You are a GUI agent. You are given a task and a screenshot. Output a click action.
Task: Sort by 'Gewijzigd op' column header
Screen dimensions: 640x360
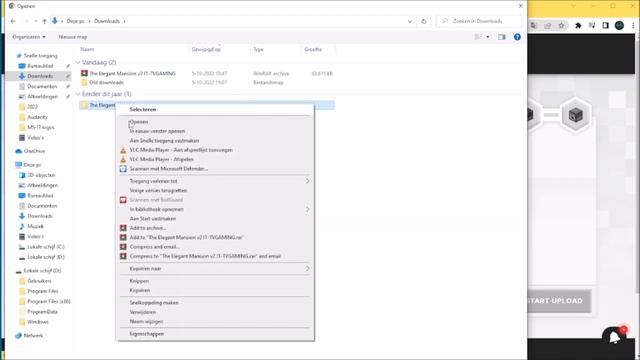(206, 49)
